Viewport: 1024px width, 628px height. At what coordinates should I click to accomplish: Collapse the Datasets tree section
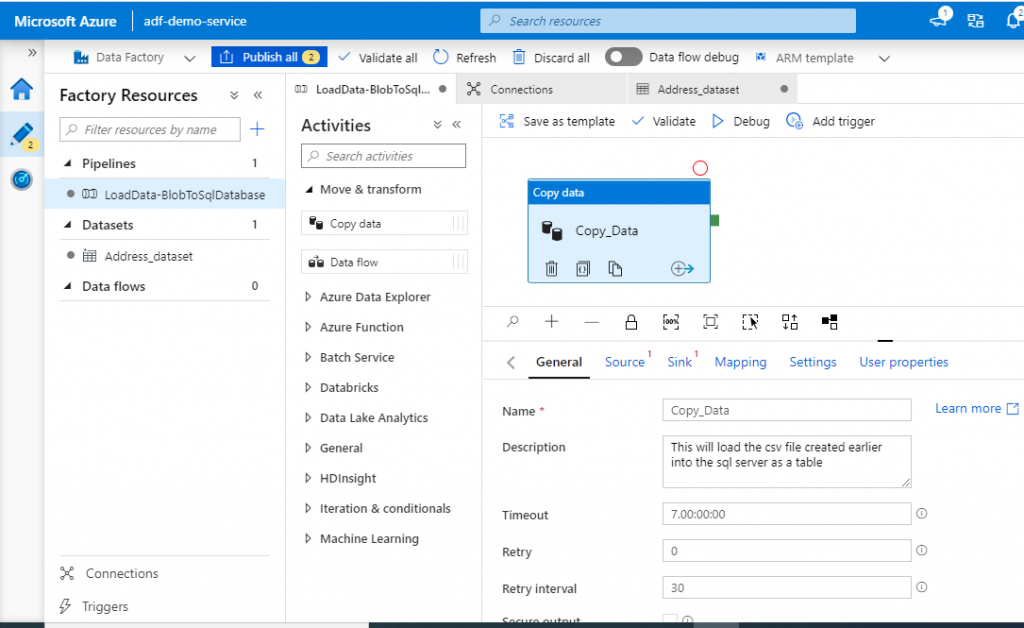click(67, 225)
